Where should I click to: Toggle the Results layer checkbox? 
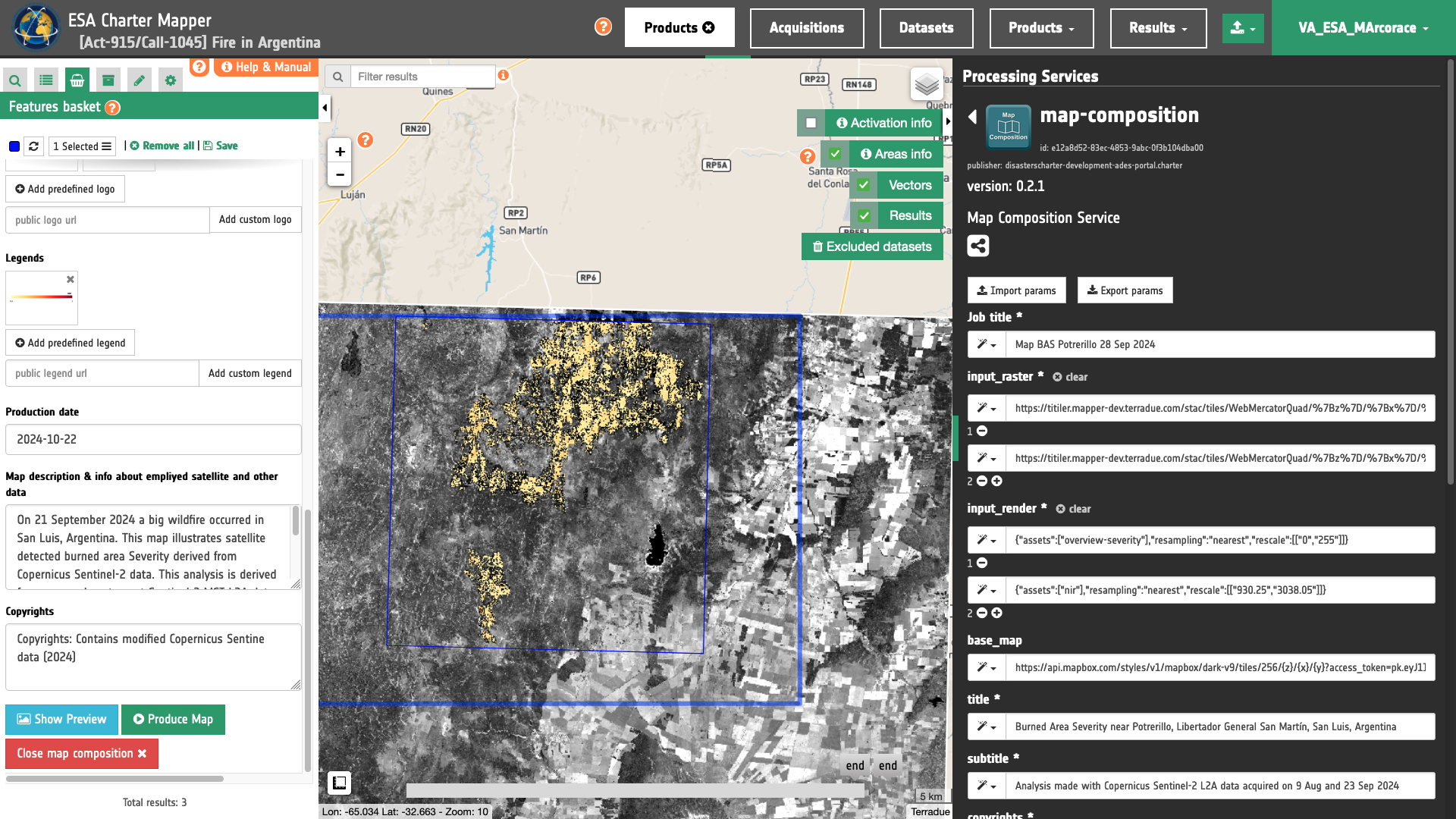click(x=864, y=216)
